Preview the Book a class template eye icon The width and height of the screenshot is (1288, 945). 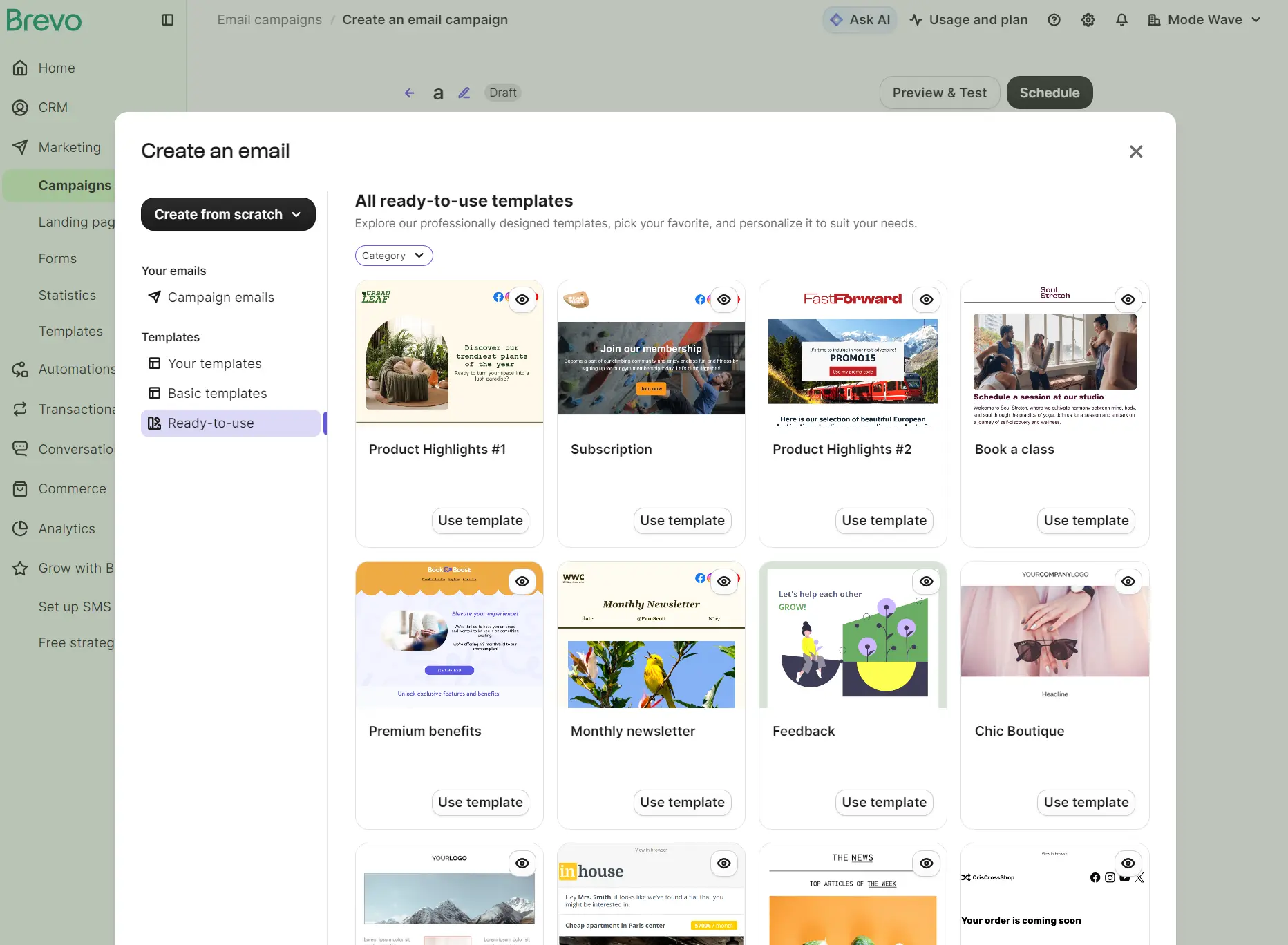(x=1128, y=300)
